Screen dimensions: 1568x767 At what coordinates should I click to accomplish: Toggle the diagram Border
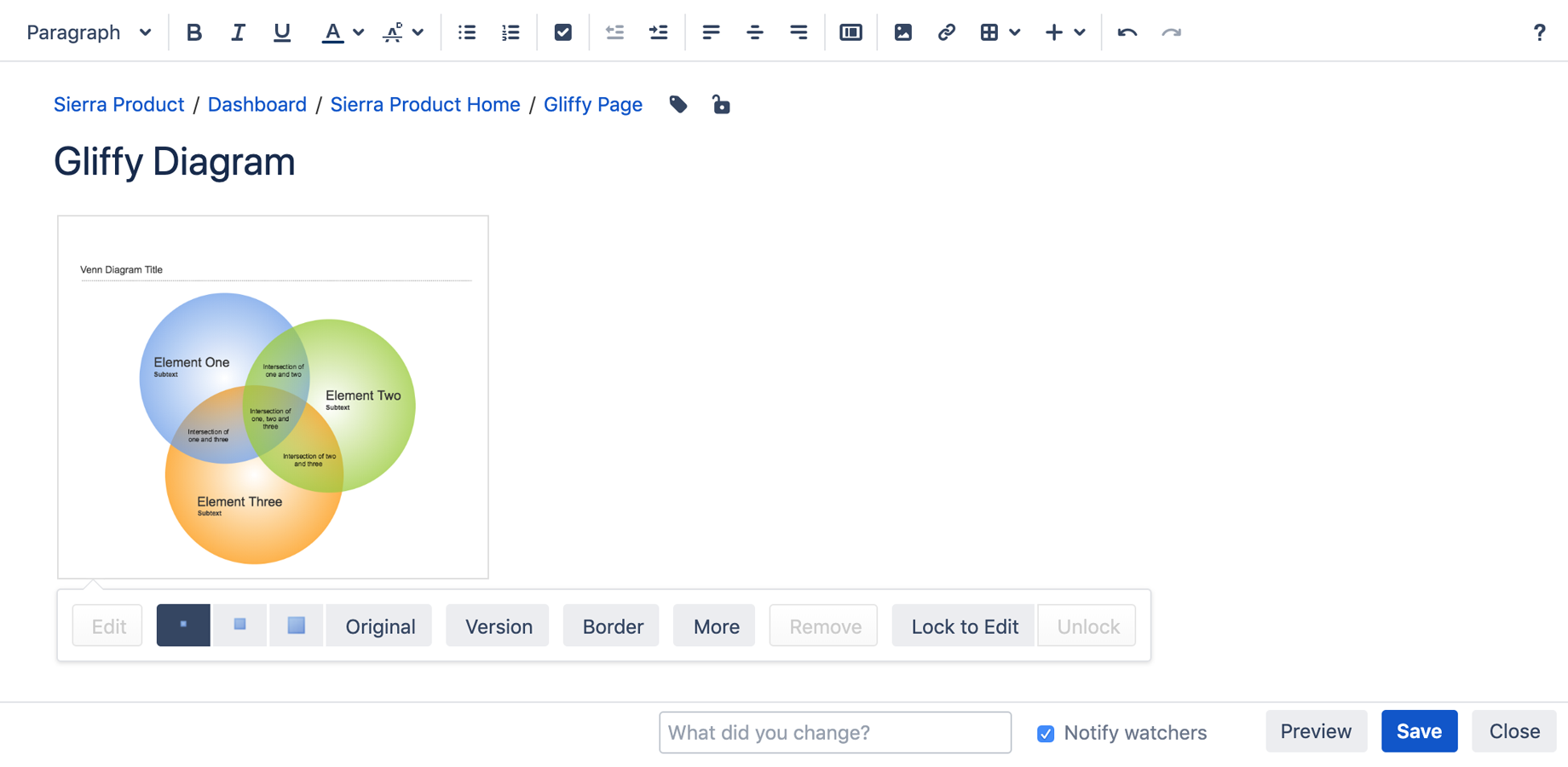point(612,626)
